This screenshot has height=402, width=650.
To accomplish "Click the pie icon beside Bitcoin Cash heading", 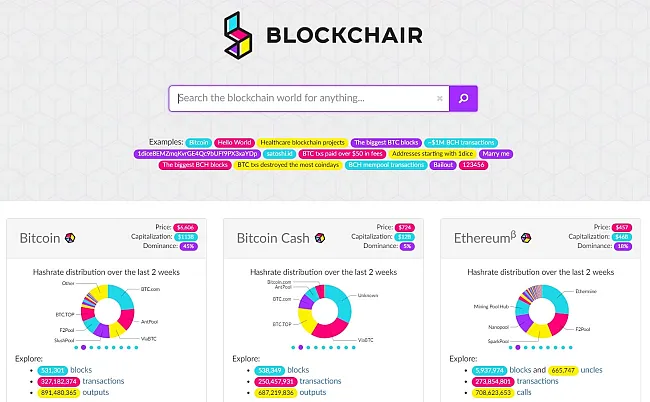I will coord(319,239).
